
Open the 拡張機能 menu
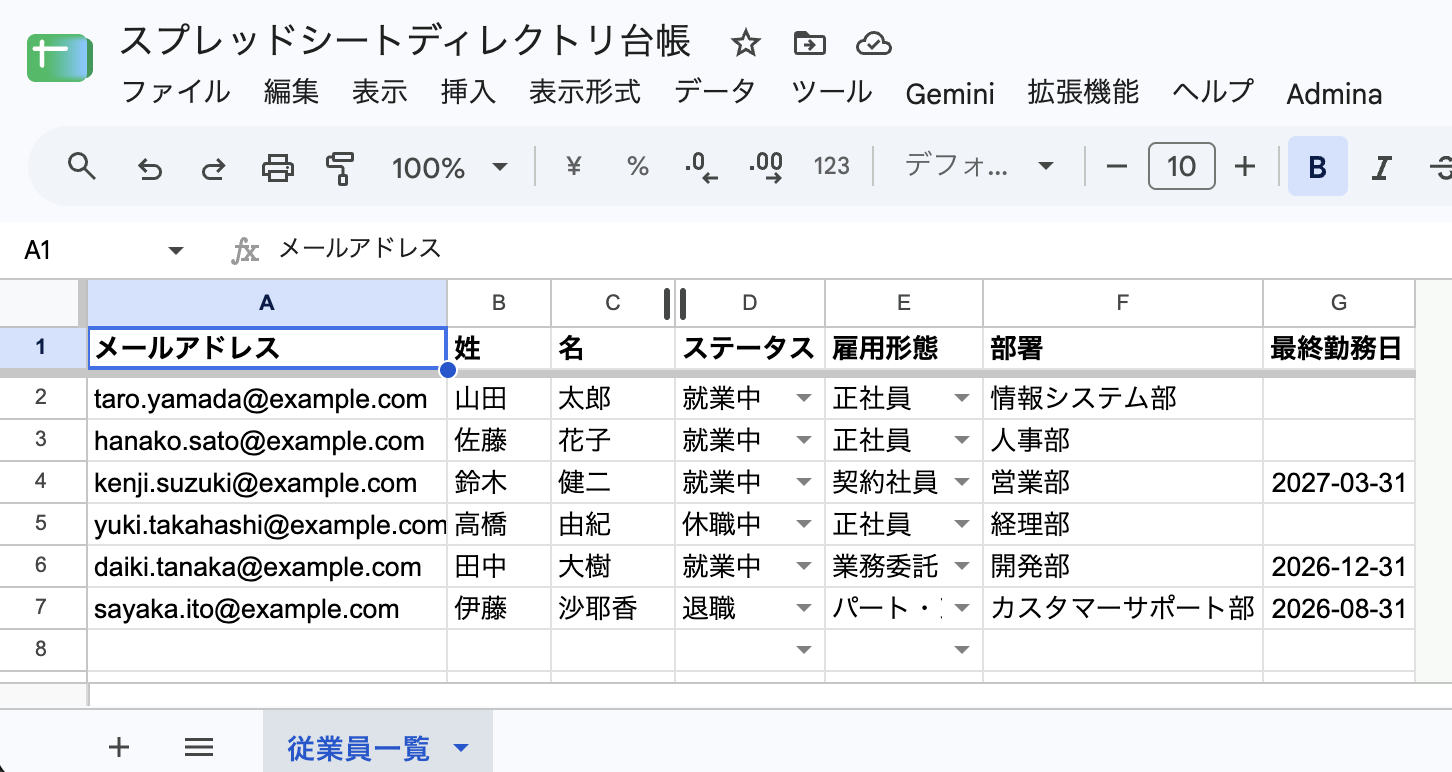click(x=1083, y=93)
